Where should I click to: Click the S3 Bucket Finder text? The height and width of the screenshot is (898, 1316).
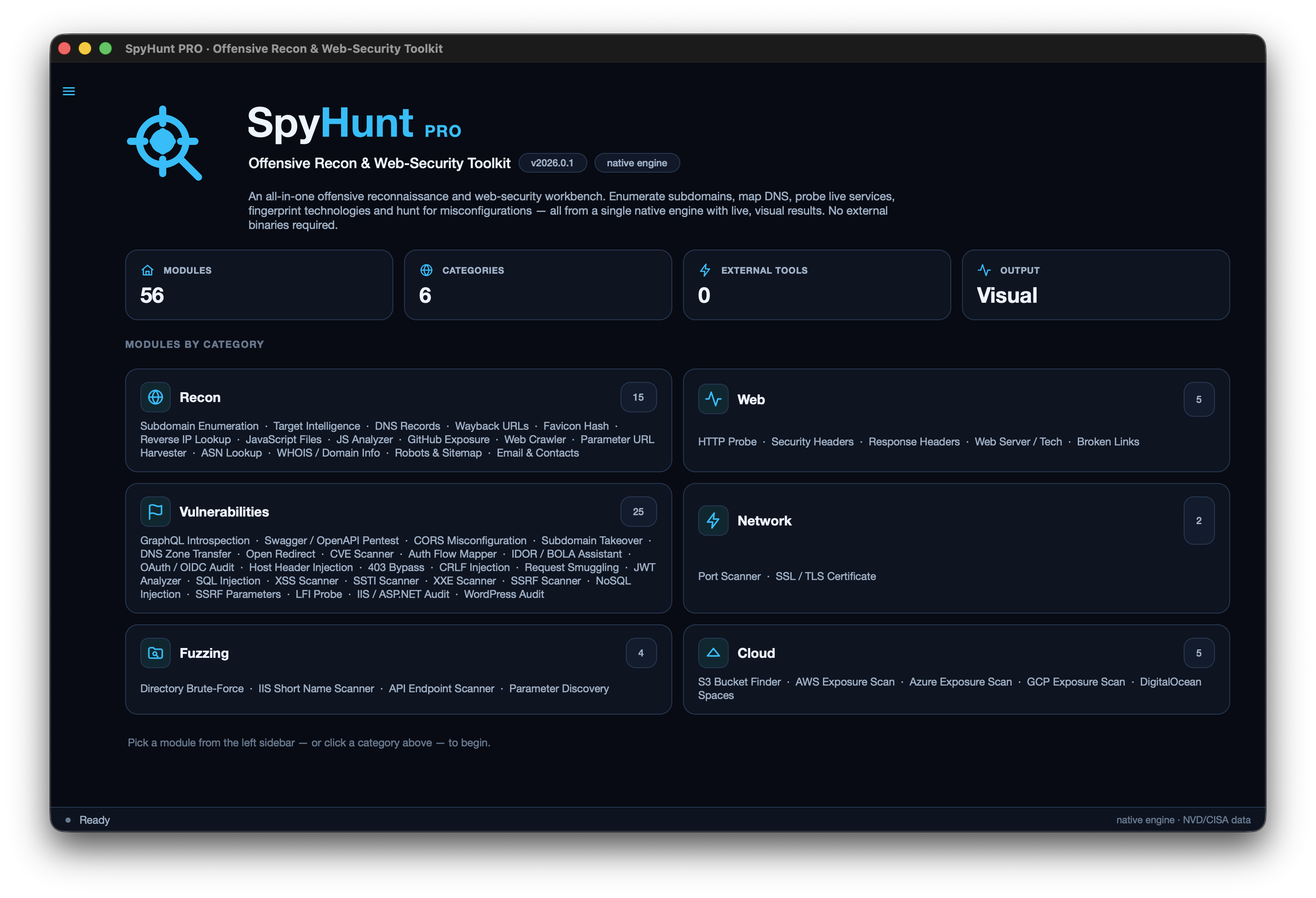pyautogui.click(x=739, y=682)
